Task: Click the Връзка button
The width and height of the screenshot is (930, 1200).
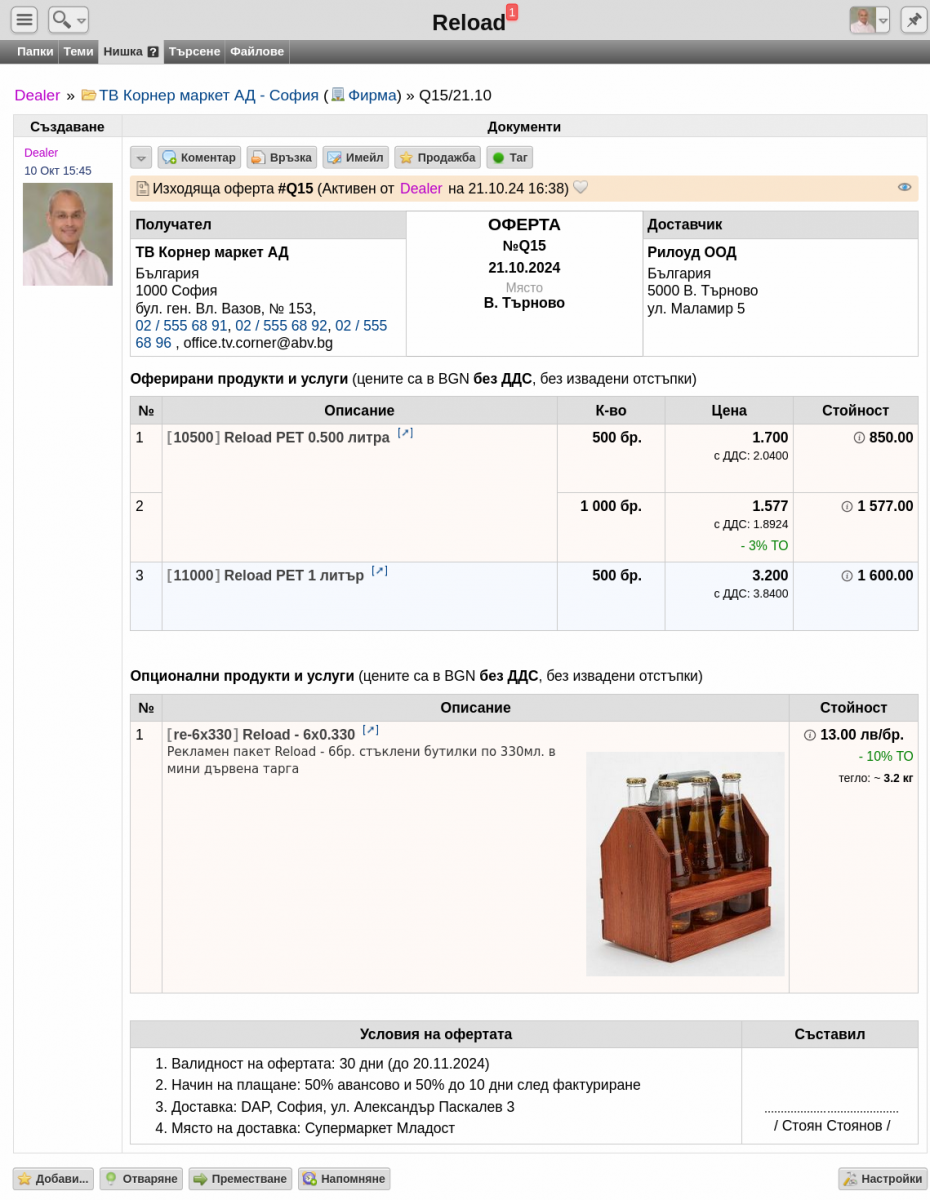Action: click(x=282, y=158)
